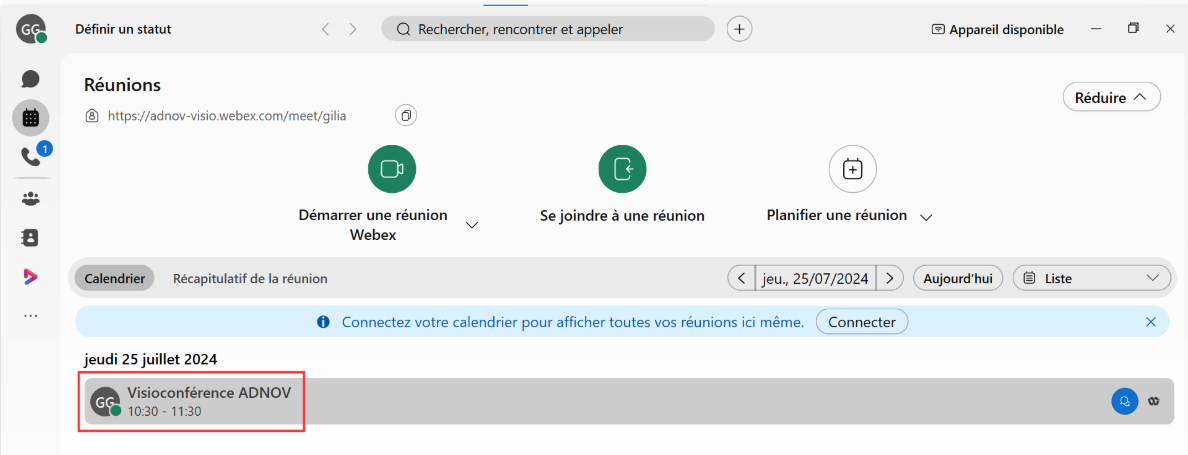
Task: Click the search field Rechercher, rencontrer et appeler
Action: [548, 30]
